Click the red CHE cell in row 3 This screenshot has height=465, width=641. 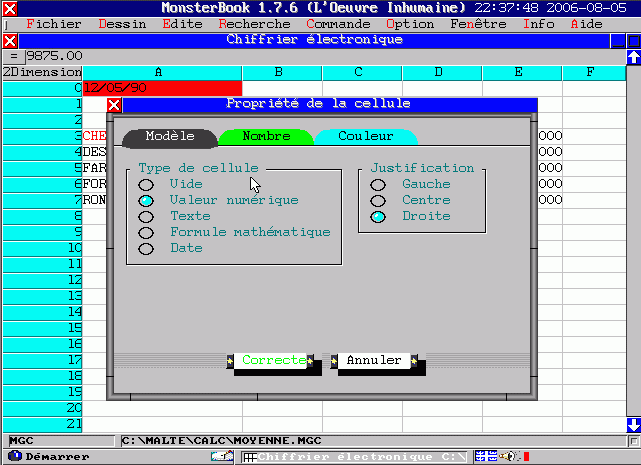pos(94,136)
